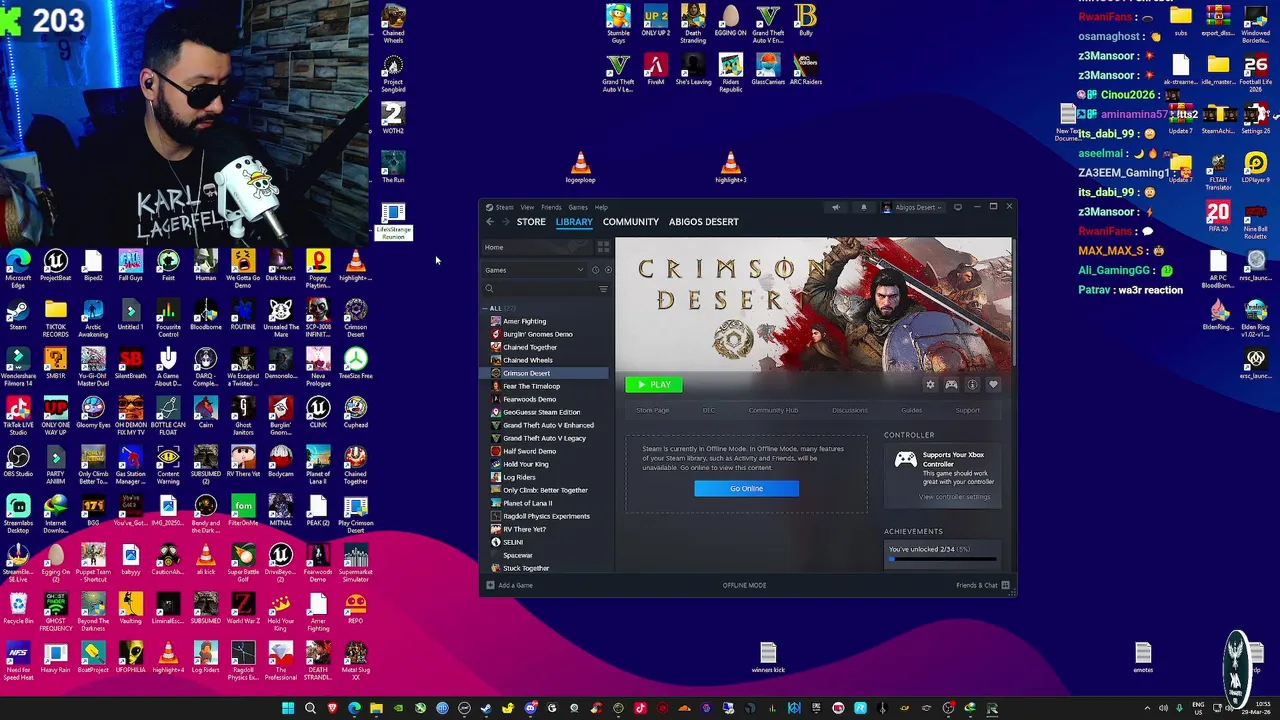
Task: Open controller layout icon for Crimson Desert
Action: coord(951,385)
